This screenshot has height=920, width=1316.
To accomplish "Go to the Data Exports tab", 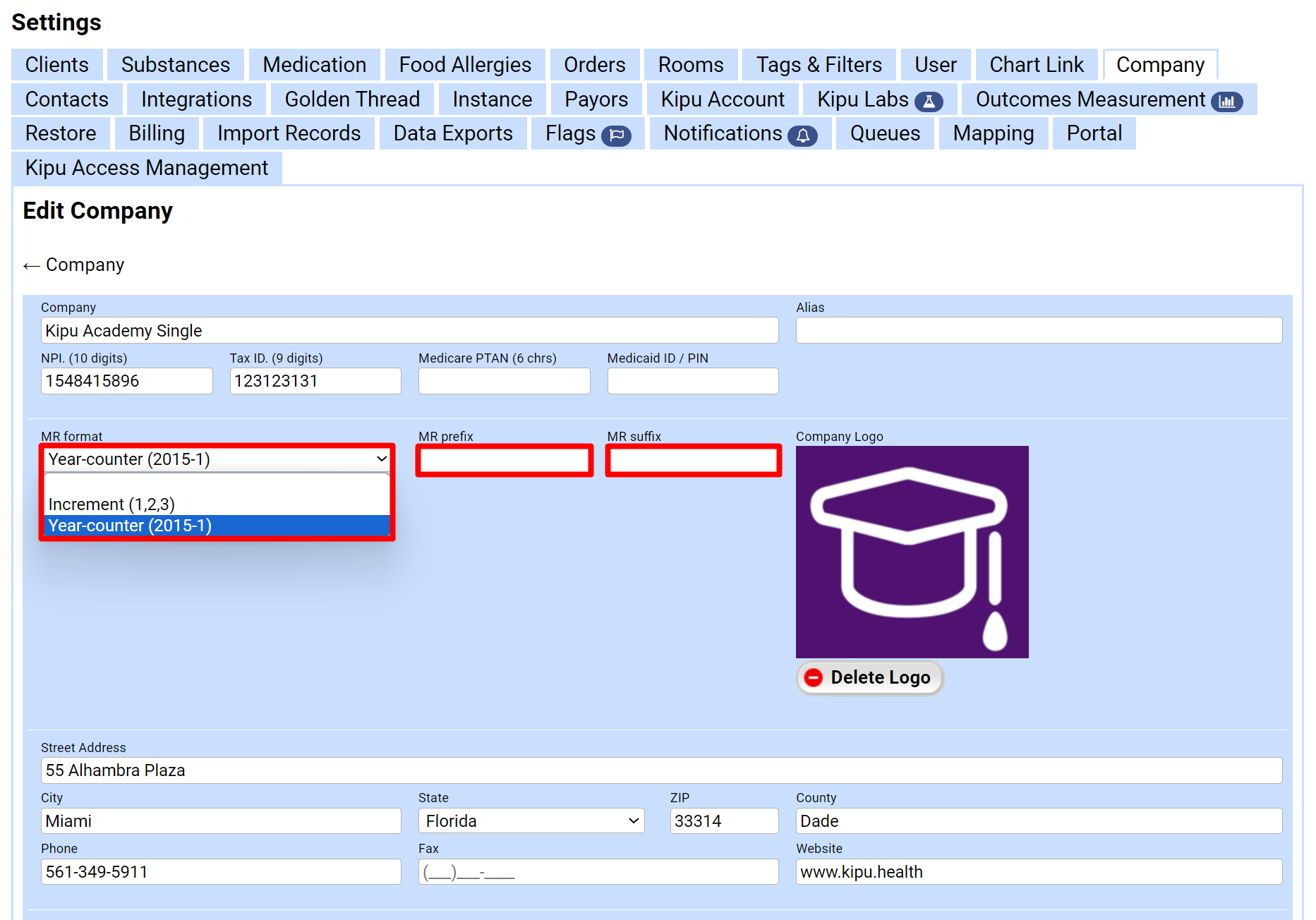I will (452, 133).
